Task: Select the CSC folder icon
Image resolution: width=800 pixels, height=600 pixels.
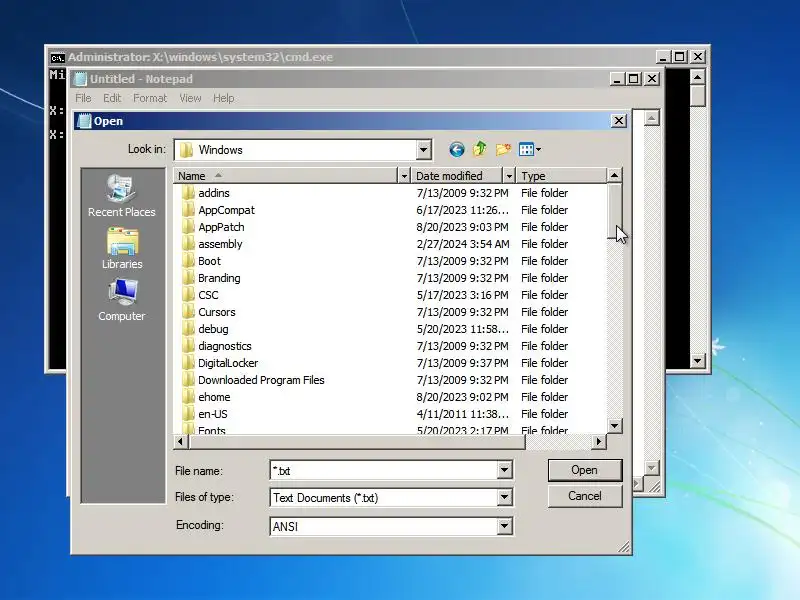Action: coord(189,295)
